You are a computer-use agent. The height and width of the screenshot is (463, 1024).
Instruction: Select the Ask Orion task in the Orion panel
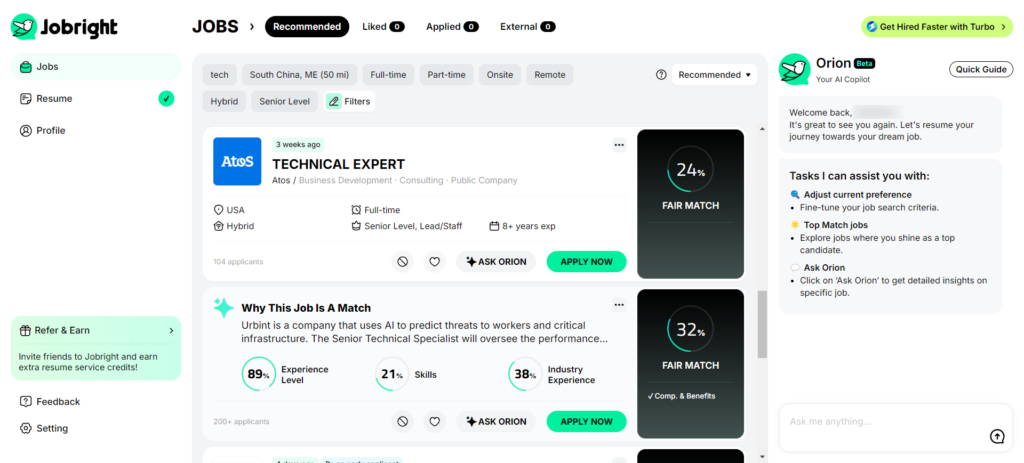click(824, 267)
